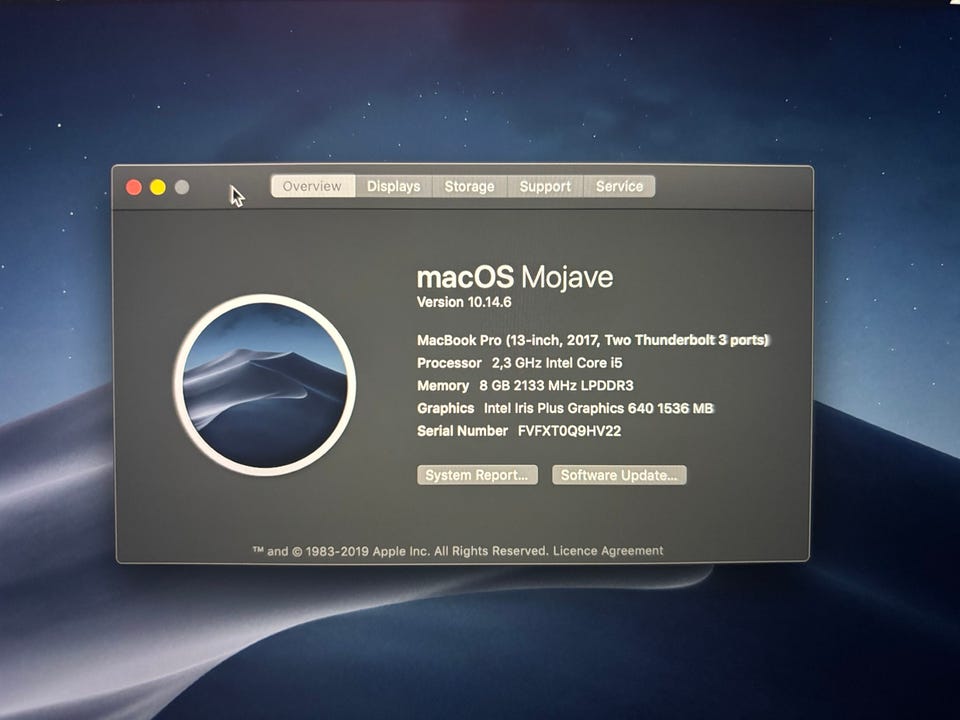Click the Memory 8 GB 2133 MHz LPDDR3 line
The width and height of the screenshot is (960, 720).
coord(525,386)
